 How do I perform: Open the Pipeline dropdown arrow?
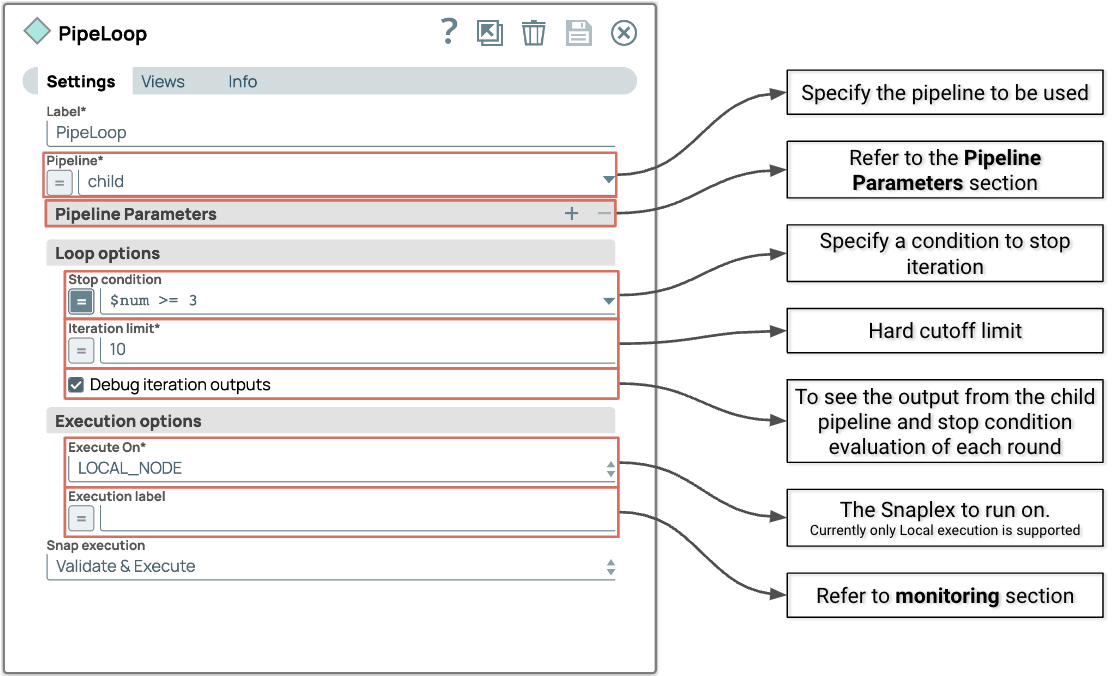pyautogui.click(x=608, y=181)
